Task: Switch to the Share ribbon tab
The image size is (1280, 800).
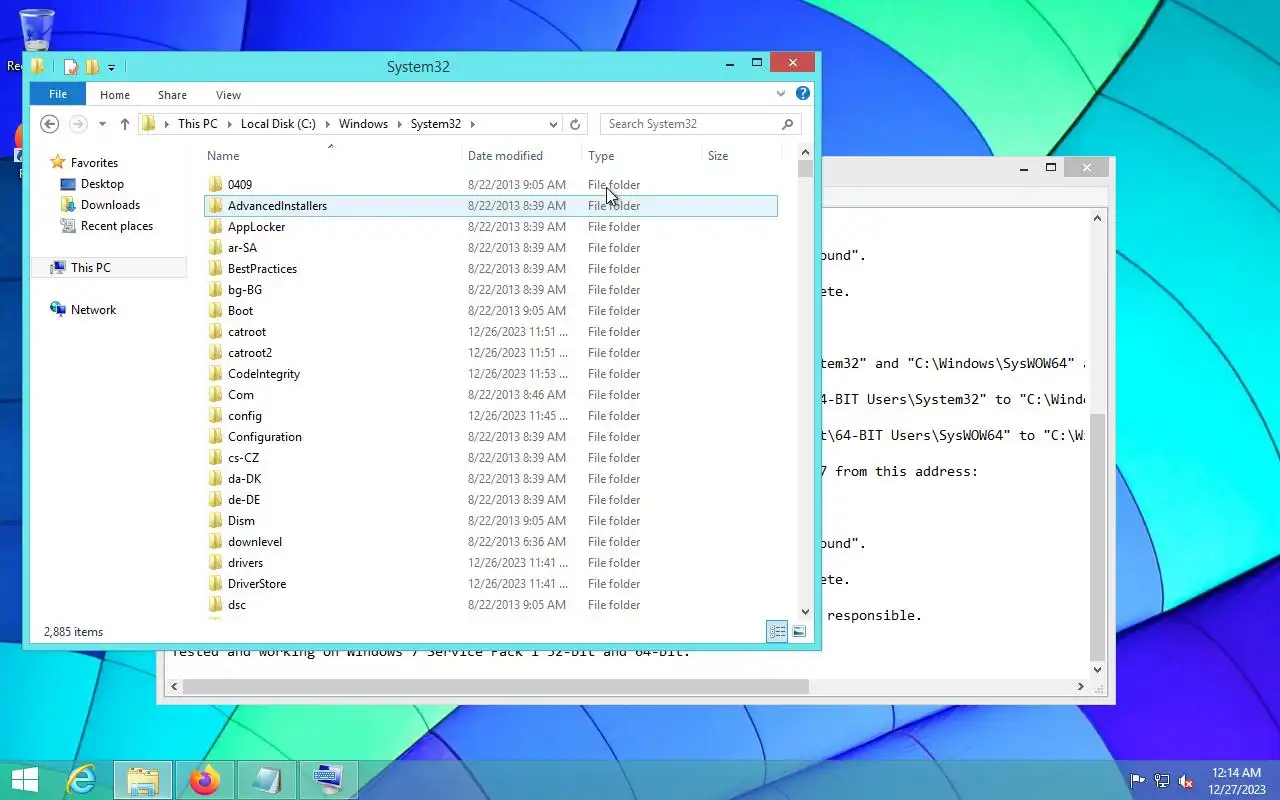Action: coord(172,95)
